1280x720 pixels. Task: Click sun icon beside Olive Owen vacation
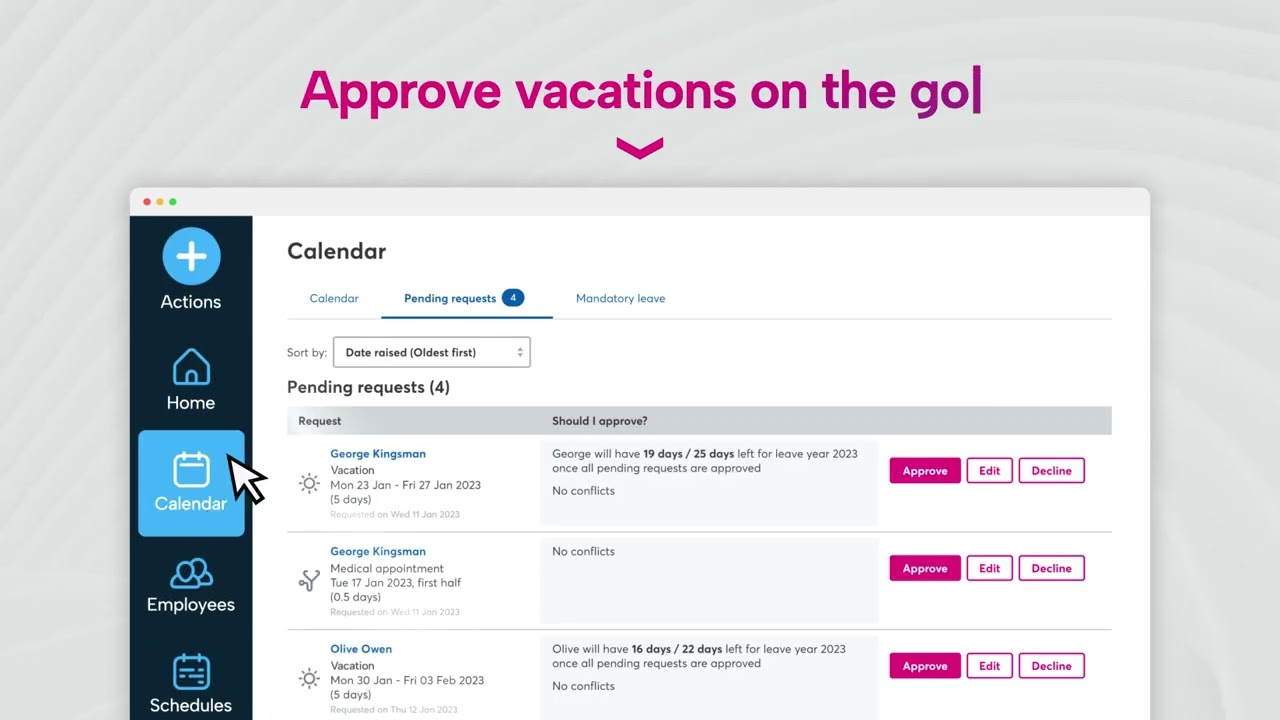click(310, 679)
